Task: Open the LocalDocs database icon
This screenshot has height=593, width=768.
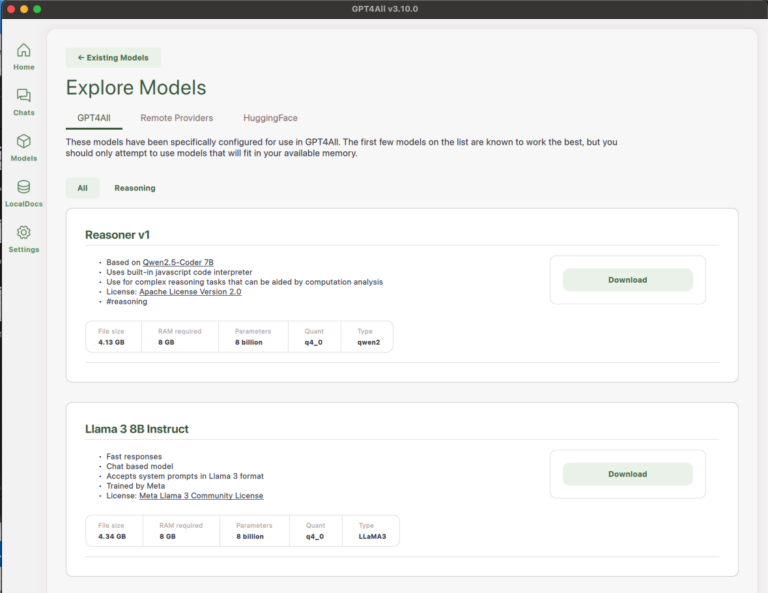Action: [x=24, y=187]
